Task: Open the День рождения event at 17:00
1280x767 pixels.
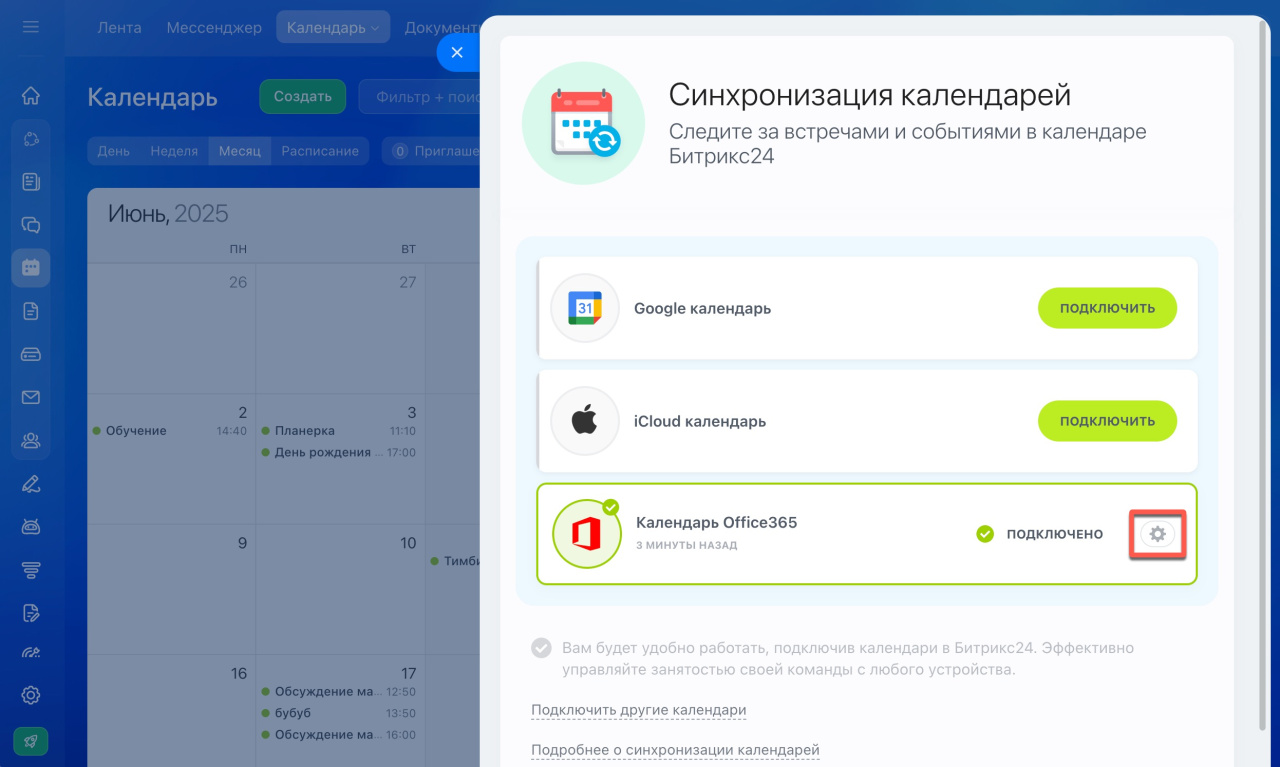Action: point(339,452)
